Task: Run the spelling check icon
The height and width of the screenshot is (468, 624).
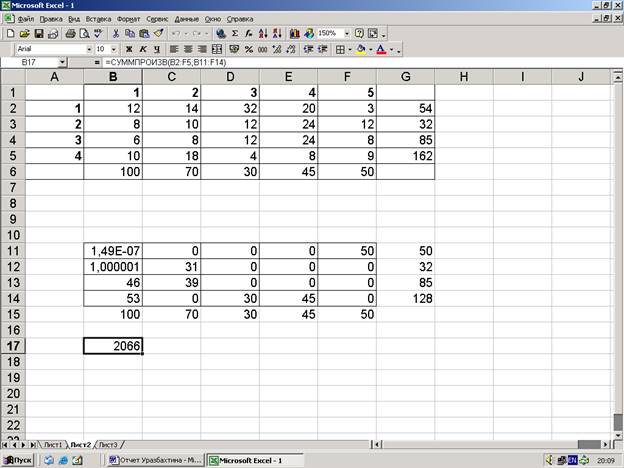Action: 98,34
